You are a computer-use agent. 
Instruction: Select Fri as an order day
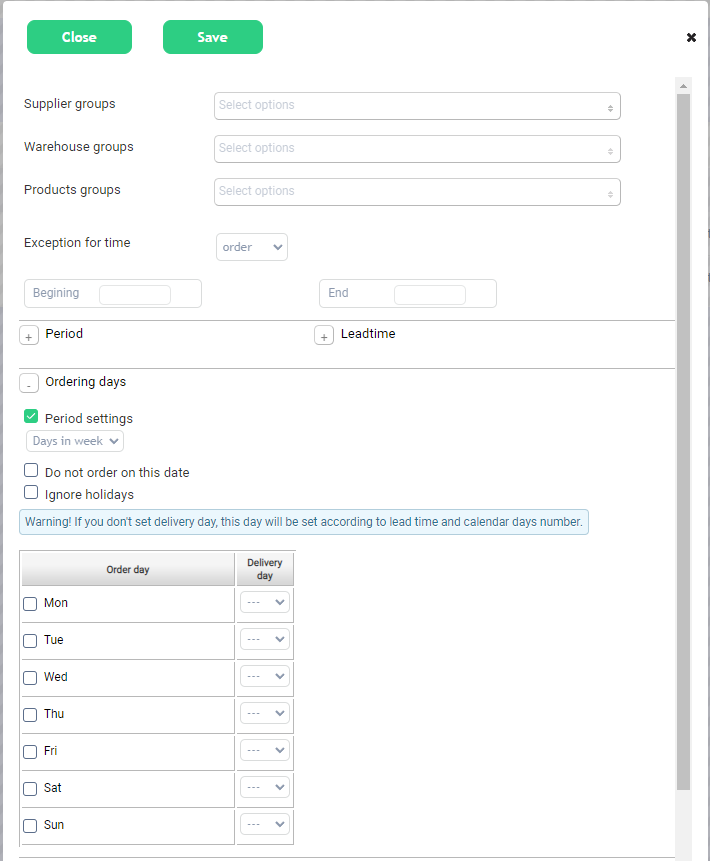tap(31, 752)
